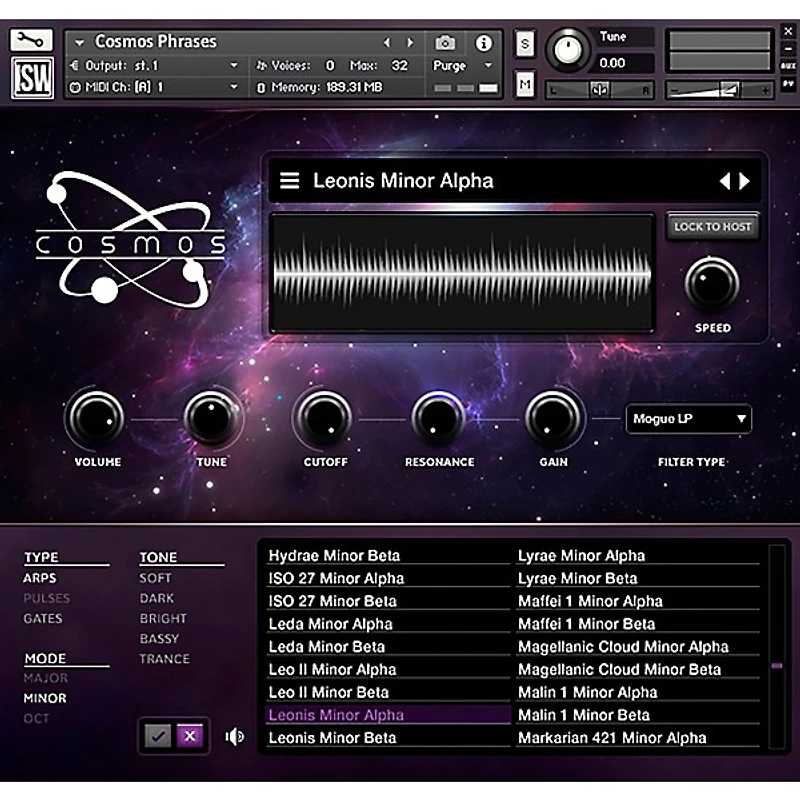Click the Memory icon in header
800x800 pixels.
coord(261,88)
